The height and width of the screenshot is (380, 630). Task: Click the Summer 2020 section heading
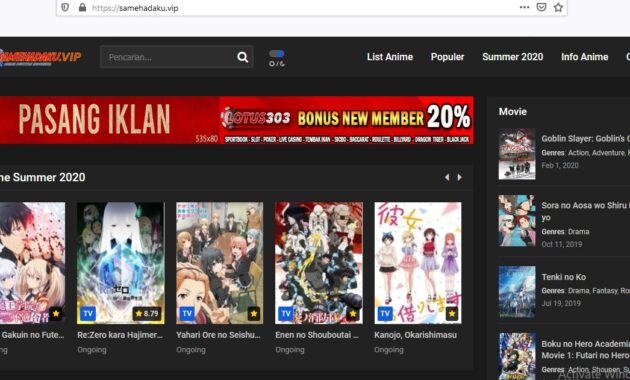pyautogui.click(x=43, y=177)
